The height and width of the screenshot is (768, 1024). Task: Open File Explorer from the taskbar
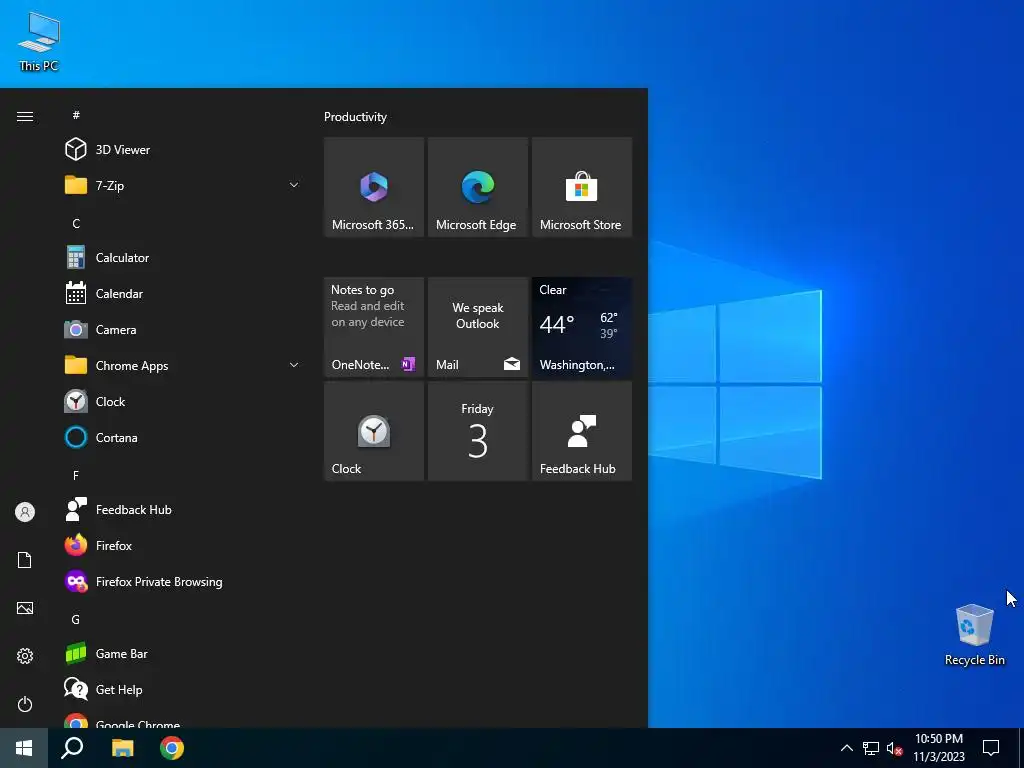coord(122,748)
